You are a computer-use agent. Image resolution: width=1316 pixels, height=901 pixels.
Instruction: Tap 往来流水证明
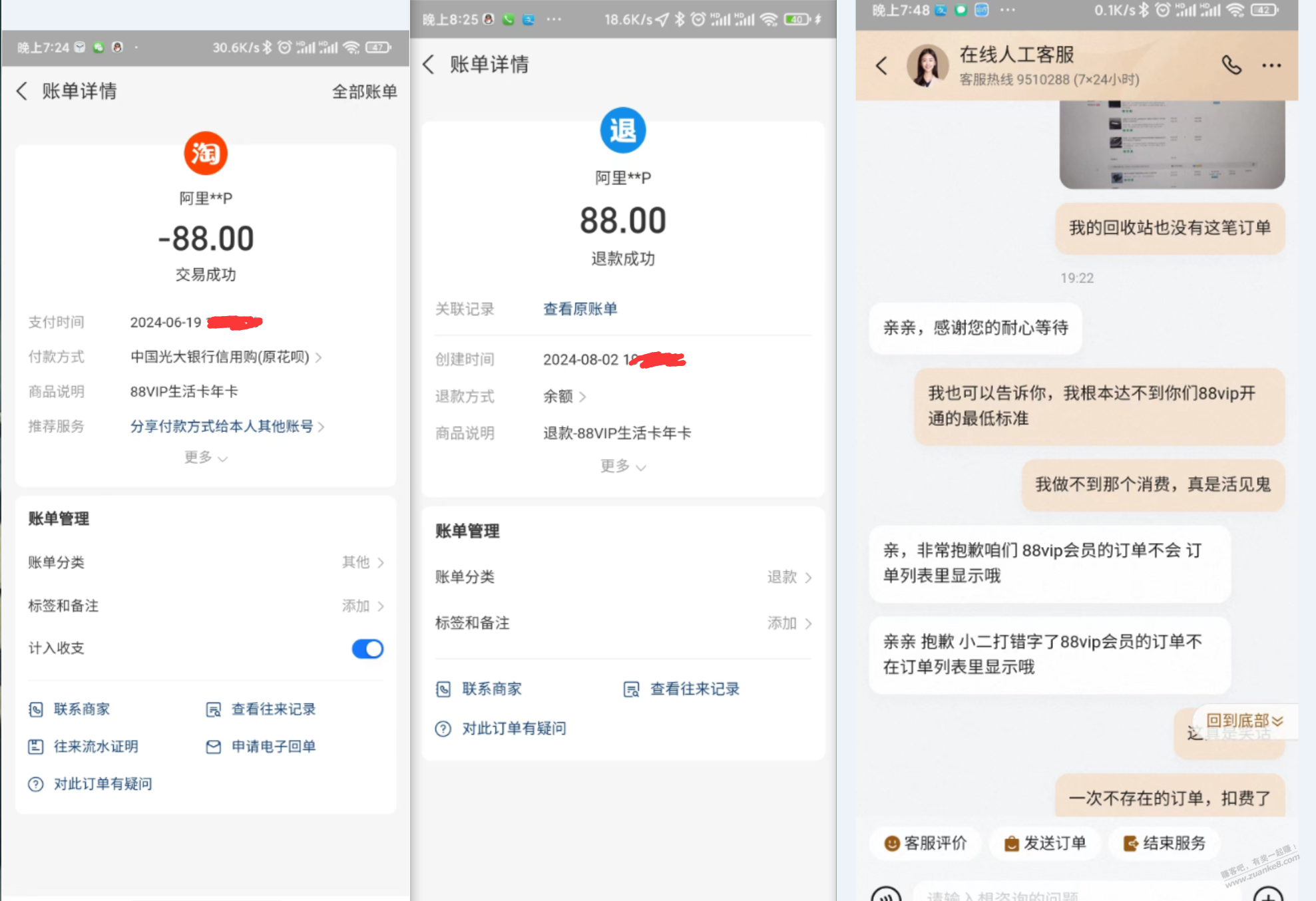pyautogui.click(x=83, y=747)
